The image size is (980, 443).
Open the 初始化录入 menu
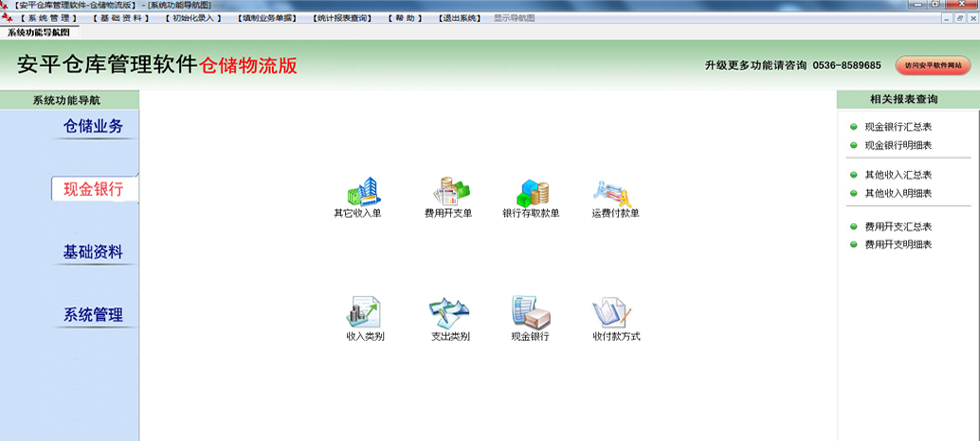194,18
